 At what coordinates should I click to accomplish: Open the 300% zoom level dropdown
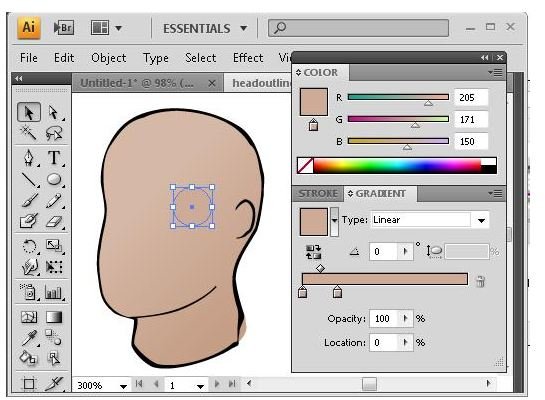coord(123,386)
